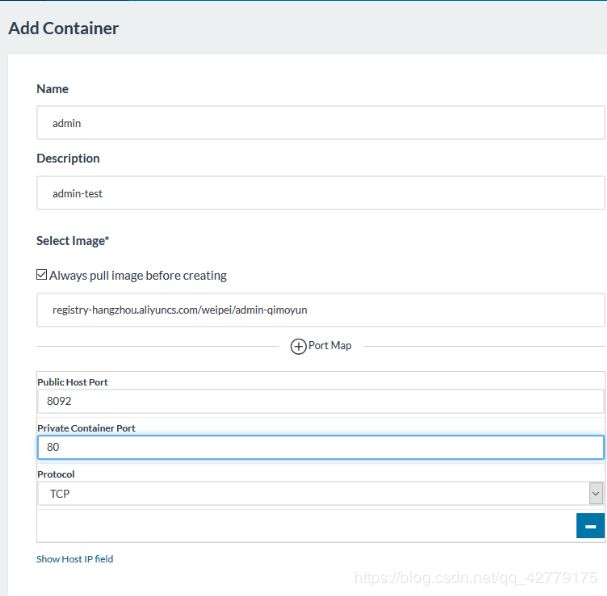Viewport: 607px width, 596px height.
Task: Click the Port Map label text
Action: coord(330,345)
